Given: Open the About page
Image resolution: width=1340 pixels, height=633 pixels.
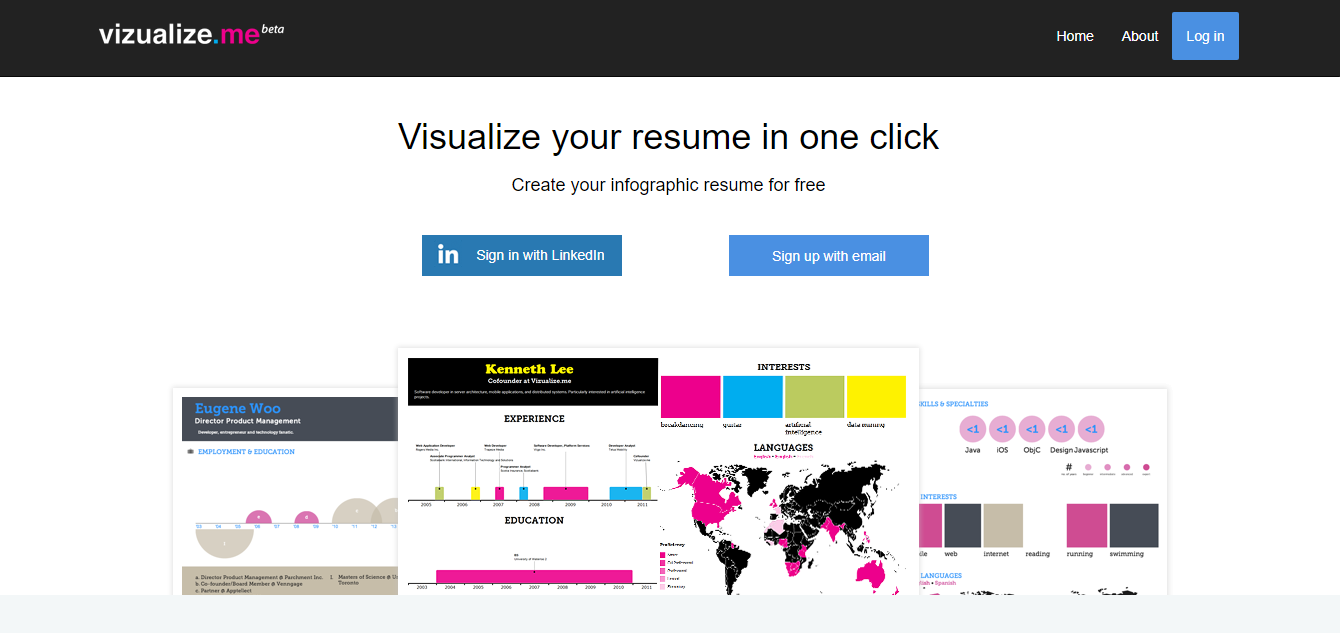Looking at the screenshot, I should 1139,36.
